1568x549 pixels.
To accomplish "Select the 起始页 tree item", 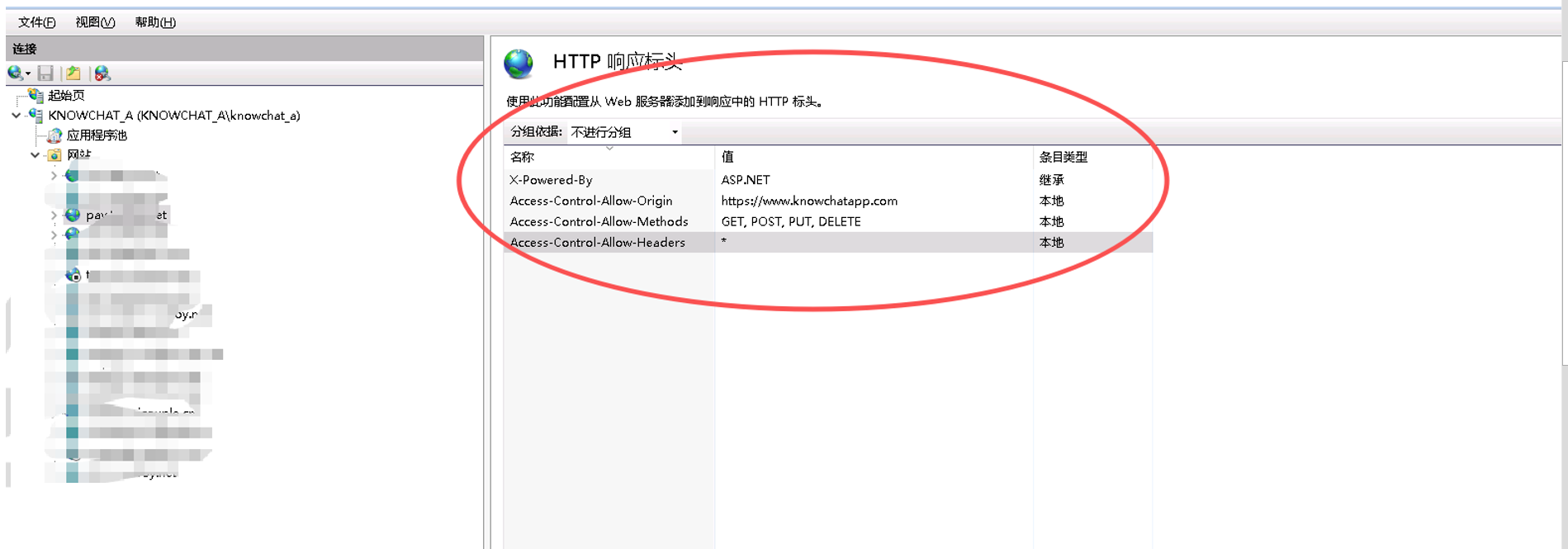I will click(x=66, y=96).
